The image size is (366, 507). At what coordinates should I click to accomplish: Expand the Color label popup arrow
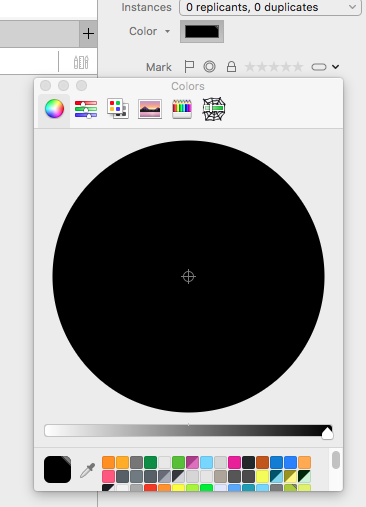click(x=167, y=31)
